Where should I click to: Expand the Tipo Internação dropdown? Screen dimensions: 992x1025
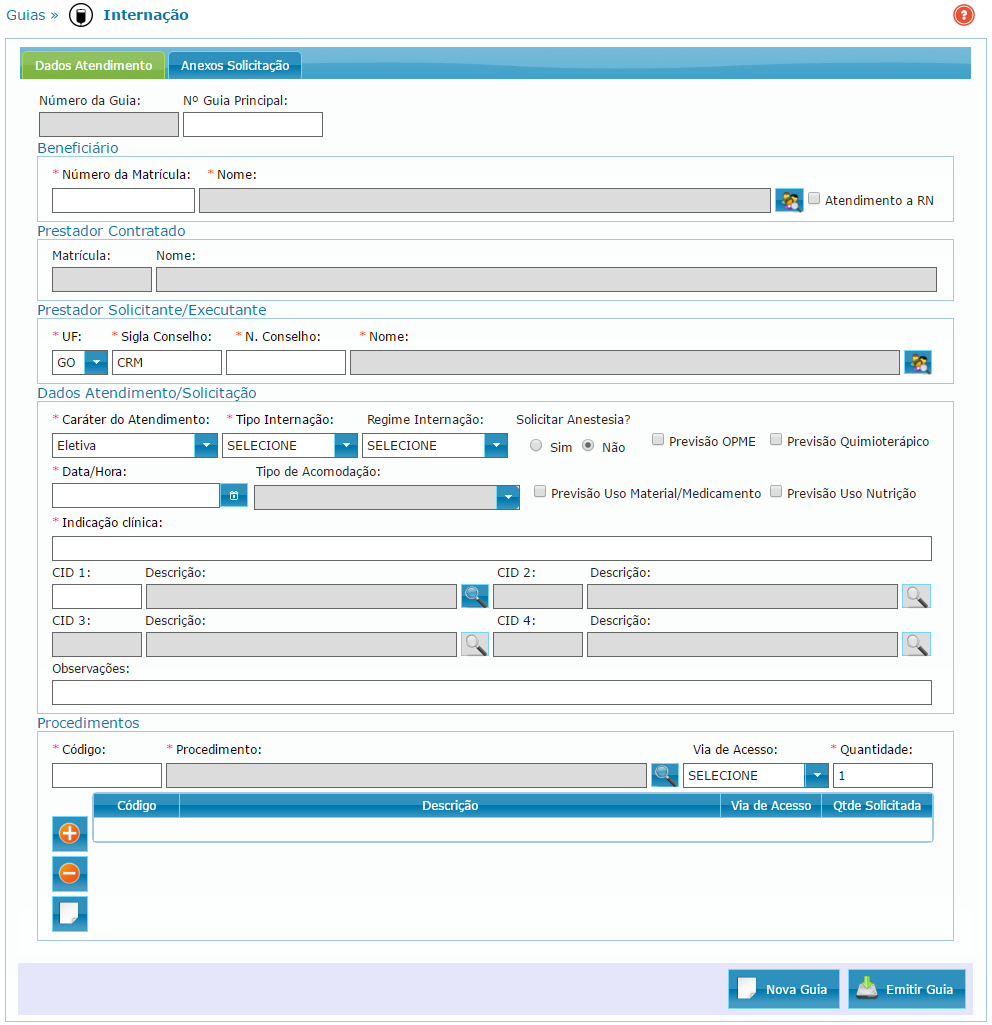click(345, 445)
